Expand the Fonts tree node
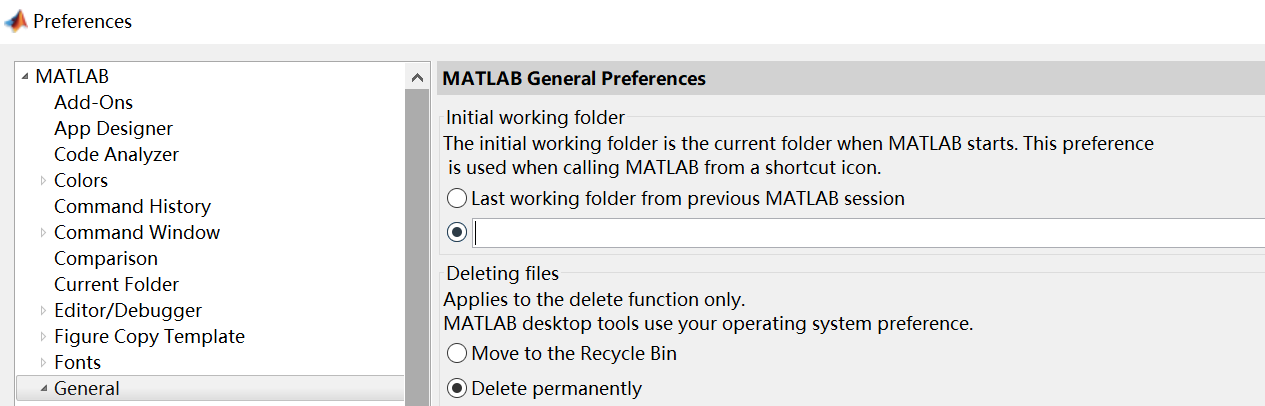The width and height of the screenshot is (1265, 406). tap(43, 363)
